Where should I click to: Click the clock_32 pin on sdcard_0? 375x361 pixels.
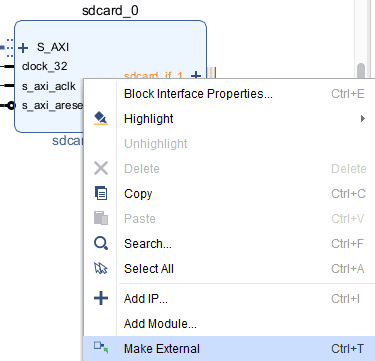click(45, 66)
